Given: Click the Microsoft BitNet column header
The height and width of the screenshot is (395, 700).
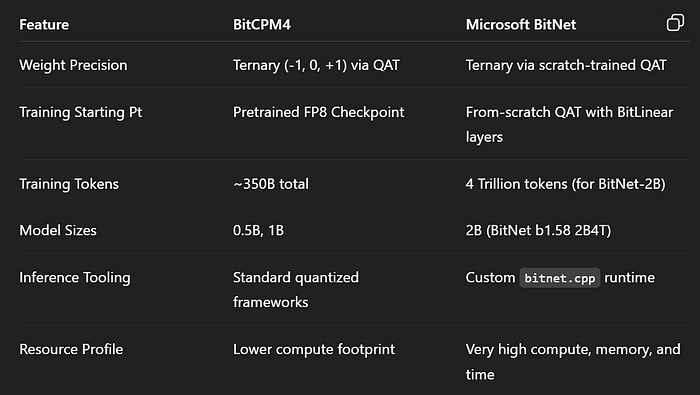Looking at the screenshot, I should pyautogui.click(x=521, y=25).
